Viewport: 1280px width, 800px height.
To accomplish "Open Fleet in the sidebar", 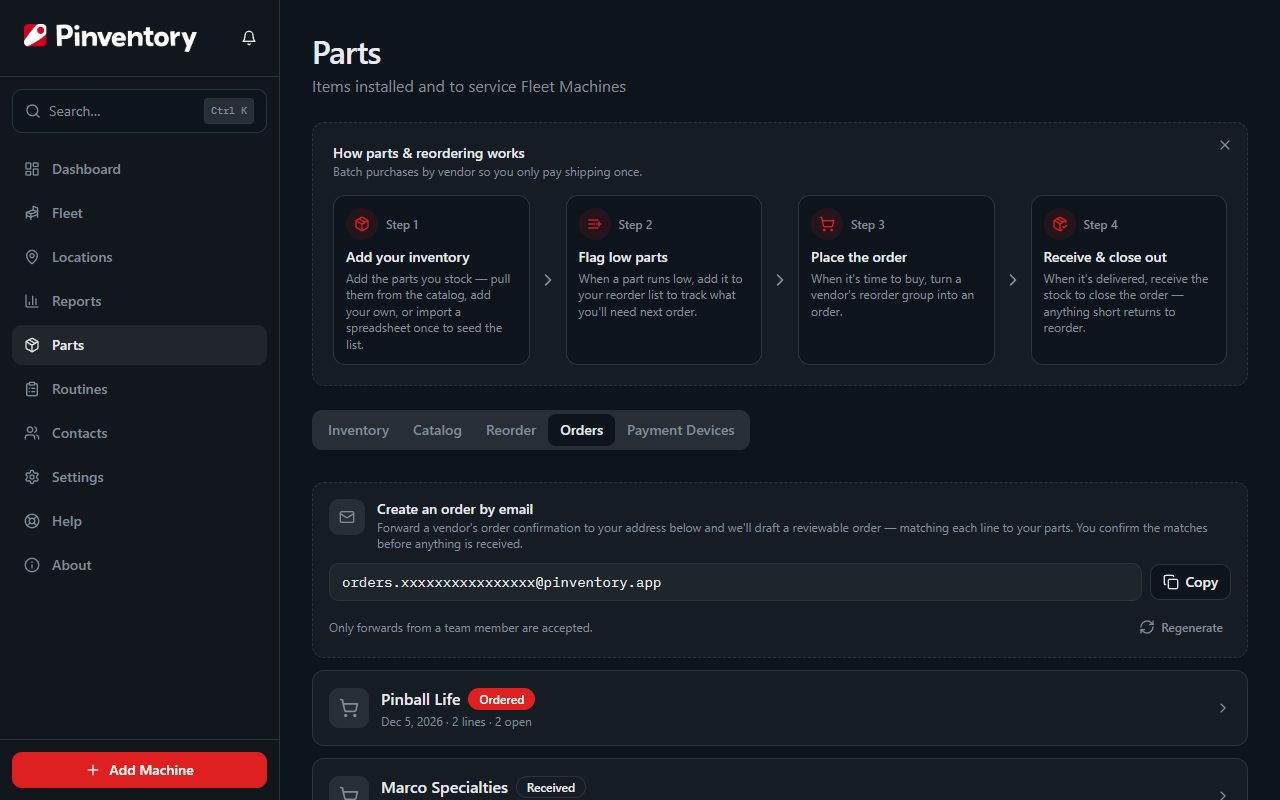I will pyautogui.click(x=139, y=213).
